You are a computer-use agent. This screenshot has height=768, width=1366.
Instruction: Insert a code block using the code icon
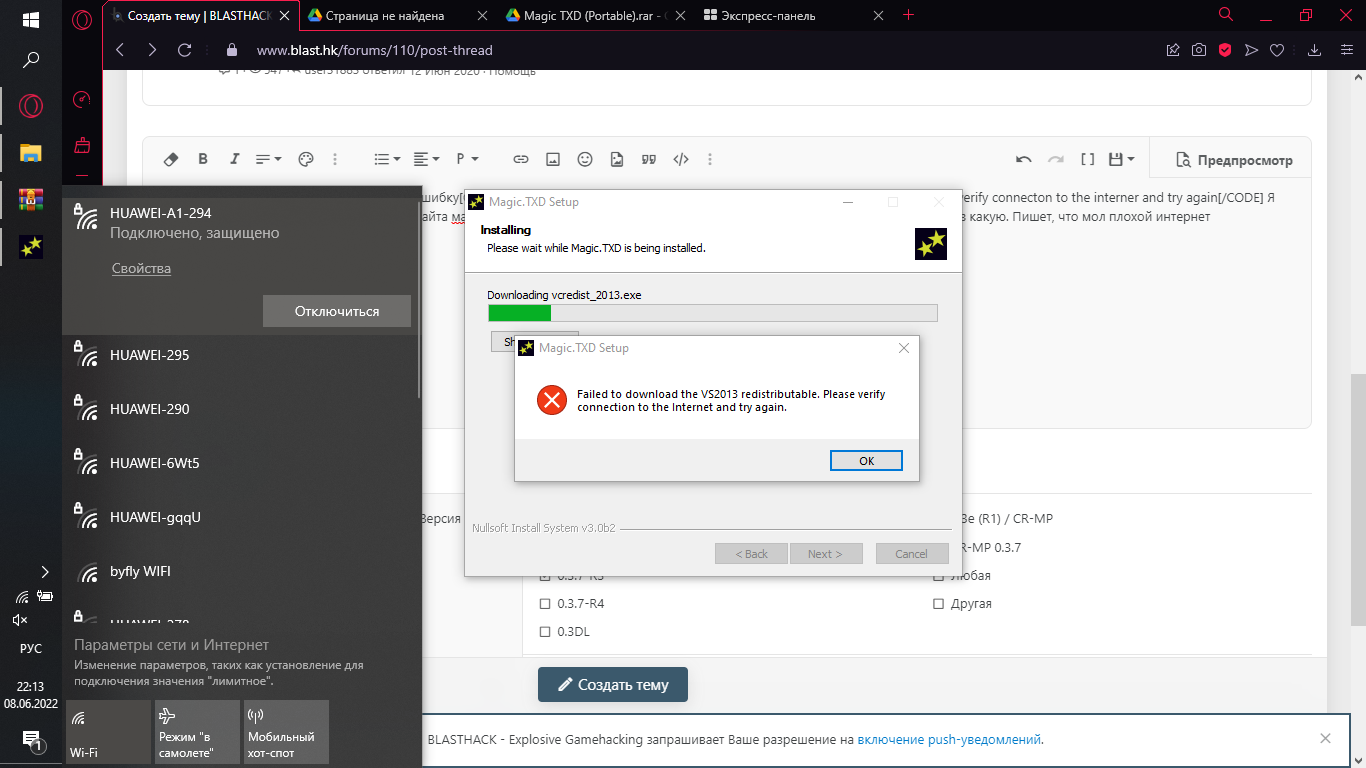click(x=681, y=159)
